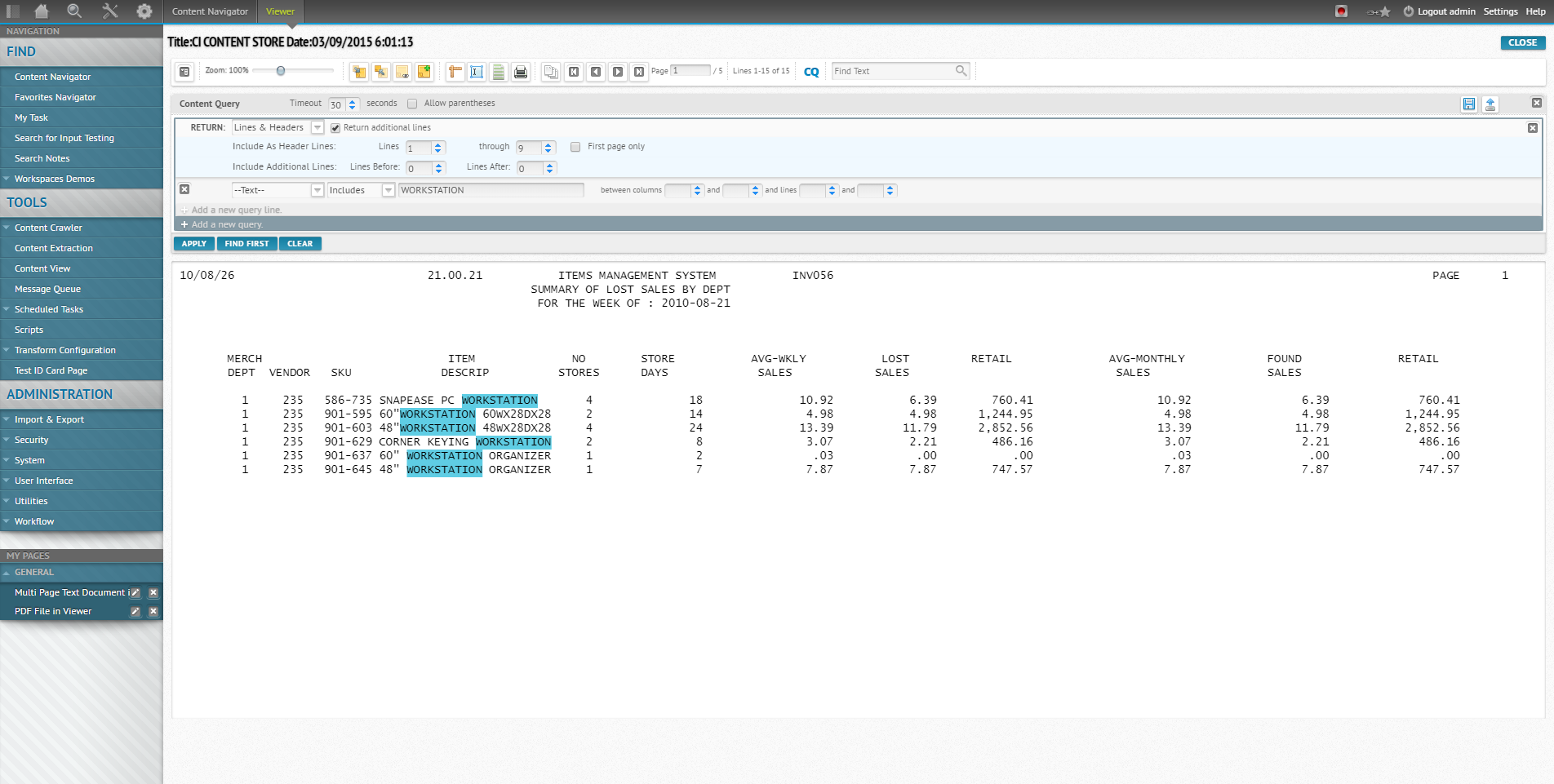
Task: Toggle the viewer side panel icon left of Zoom
Action: pyautogui.click(x=184, y=72)
